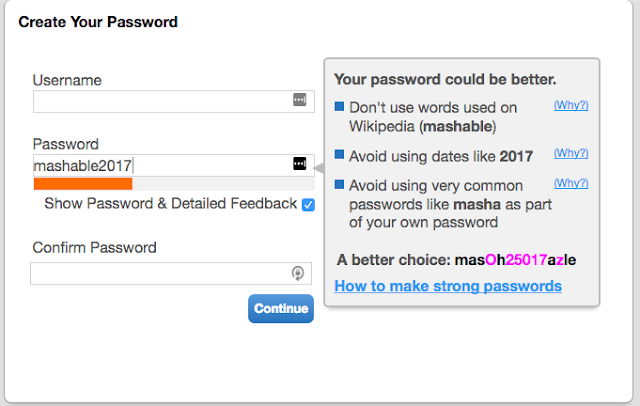Open How to make strong passwords link
This screenshot has height=406, width=640.
coord(448,286)
